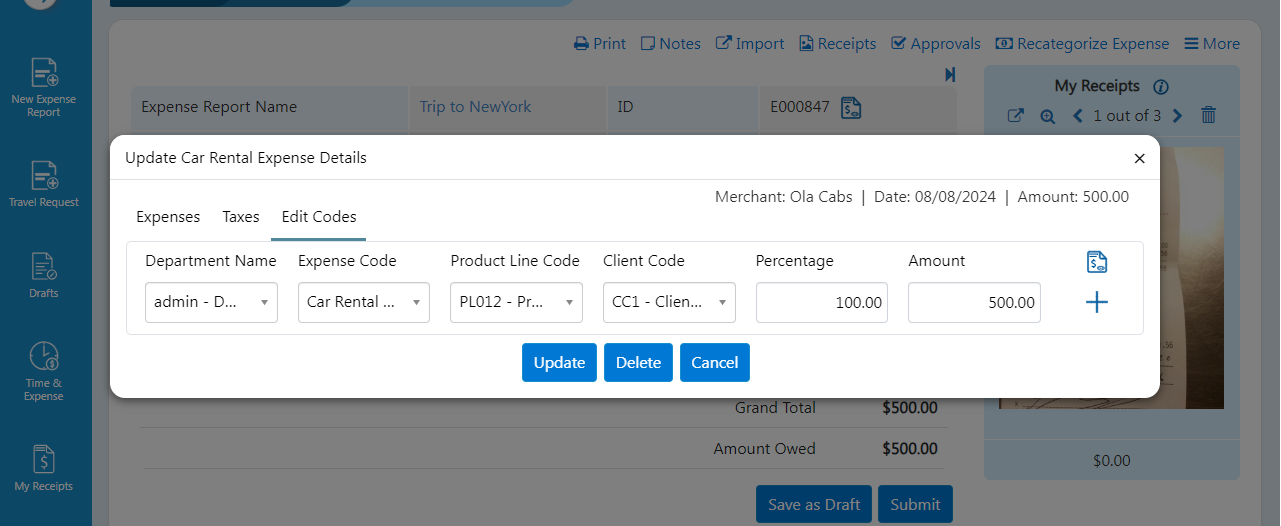The image size is (1281, 526).
Task: Close the Update Car Rental dialog
Action: (1139, 158)
